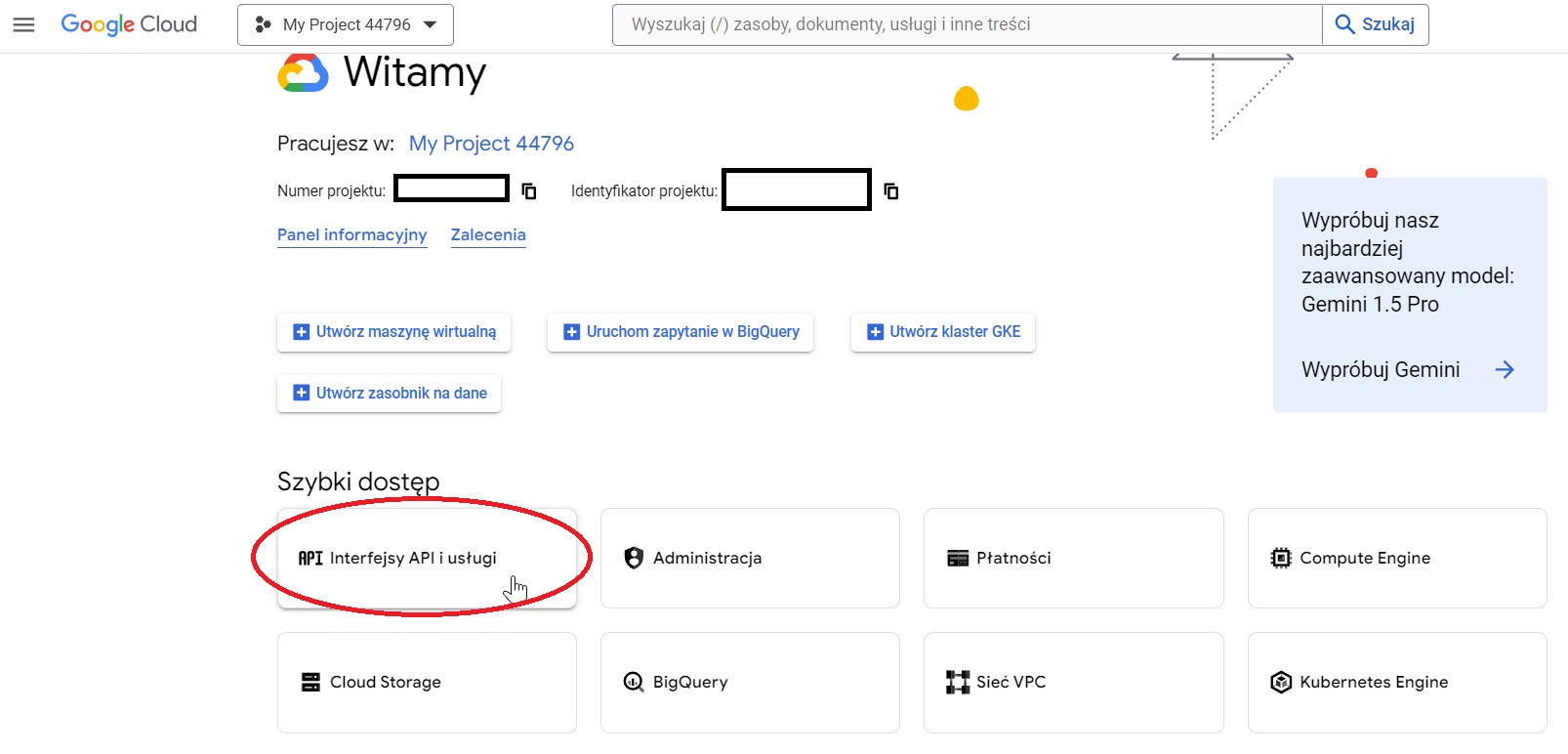Click the Szukaj search button

[1375, 24]
